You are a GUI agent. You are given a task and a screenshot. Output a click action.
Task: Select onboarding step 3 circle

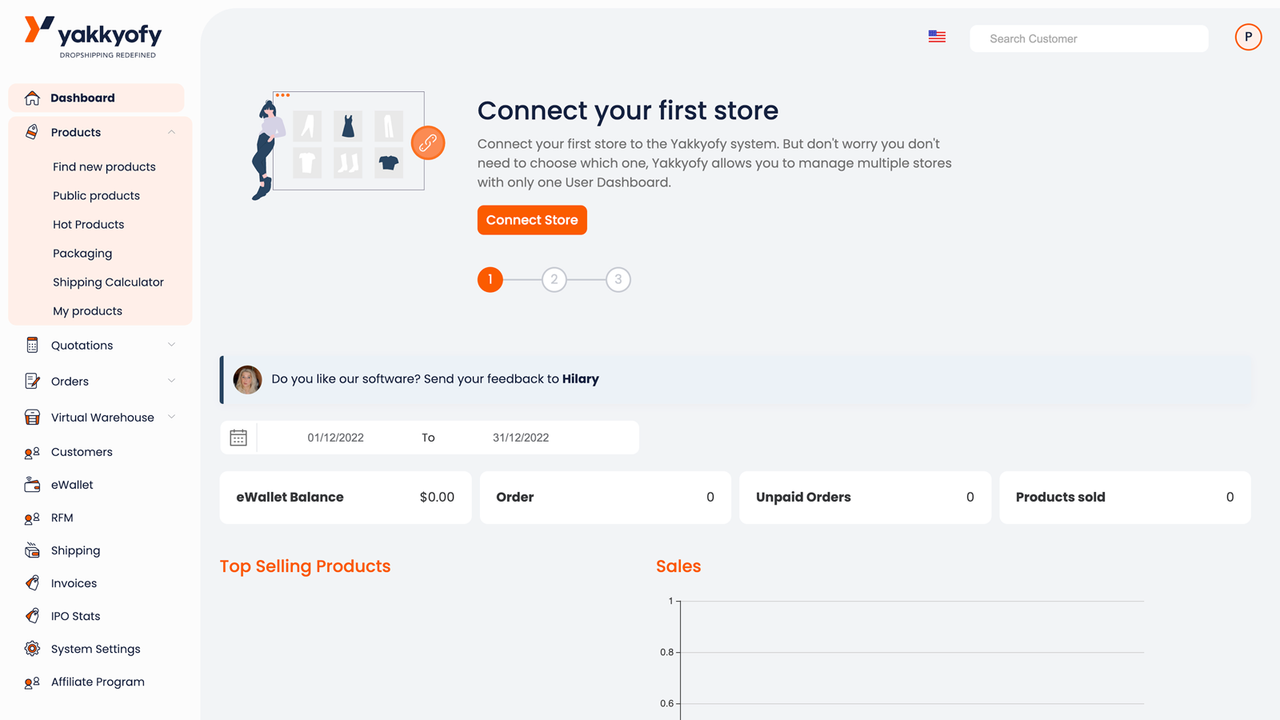point(618,279)
